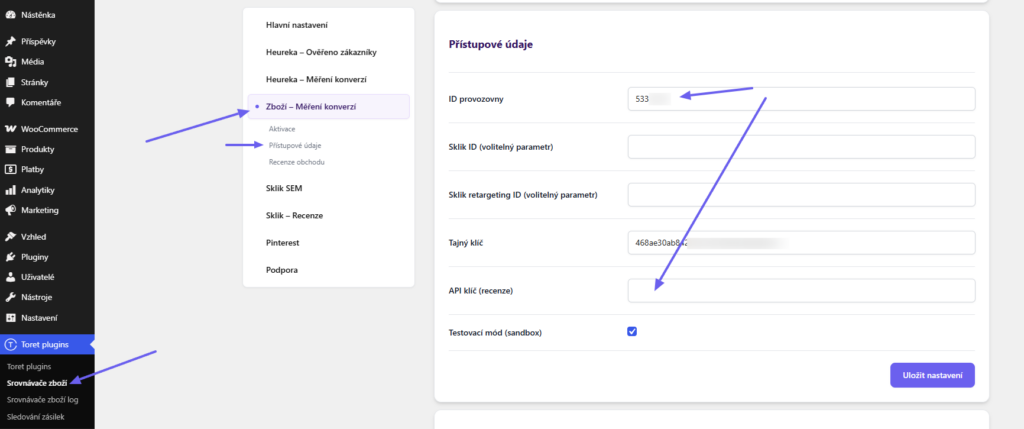The image size is (1024, 429).
Task: Click the Média icon in sidebar
Action: (x=10, y=62)
